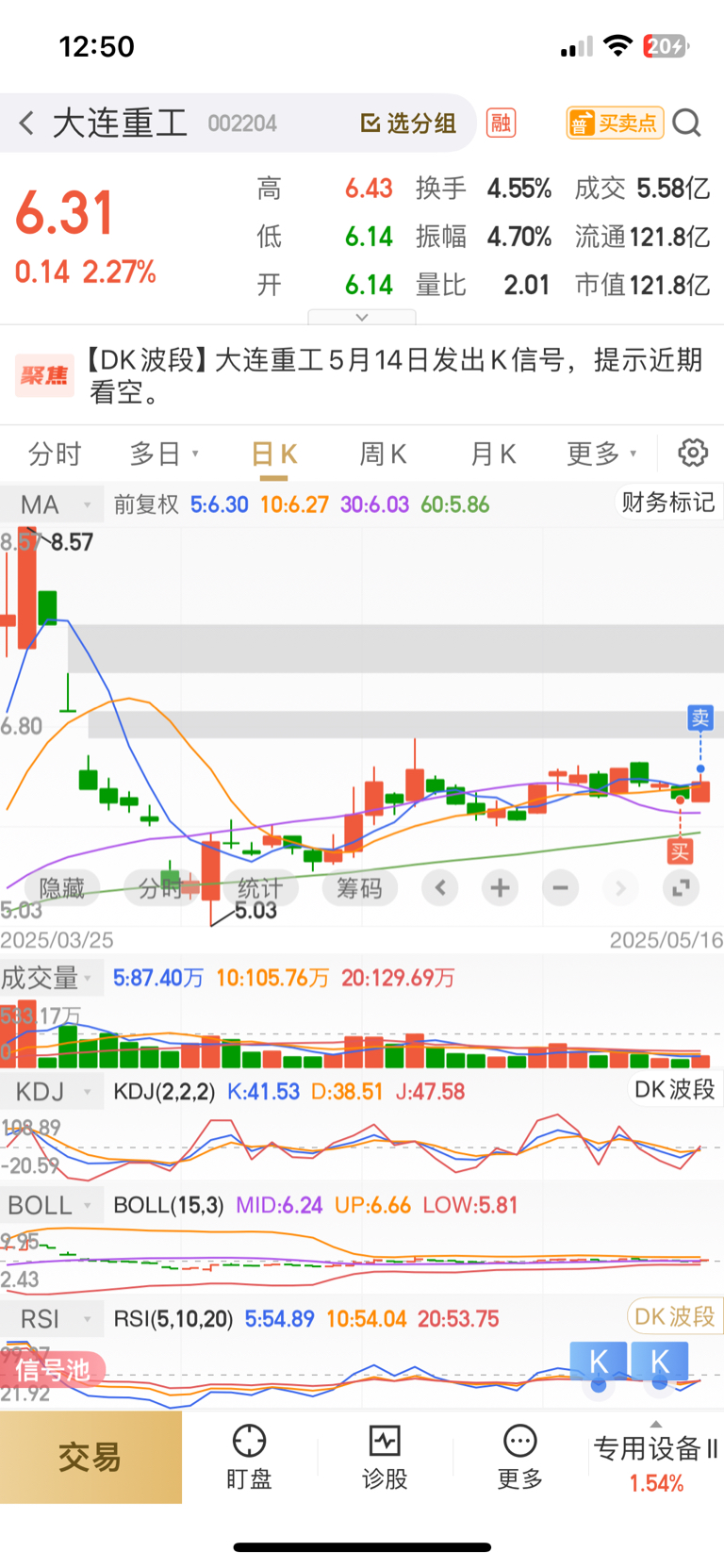This screenshot has width=724, height=1568.
Task: Open the 选分组 group selector
Action: point(408,124)
